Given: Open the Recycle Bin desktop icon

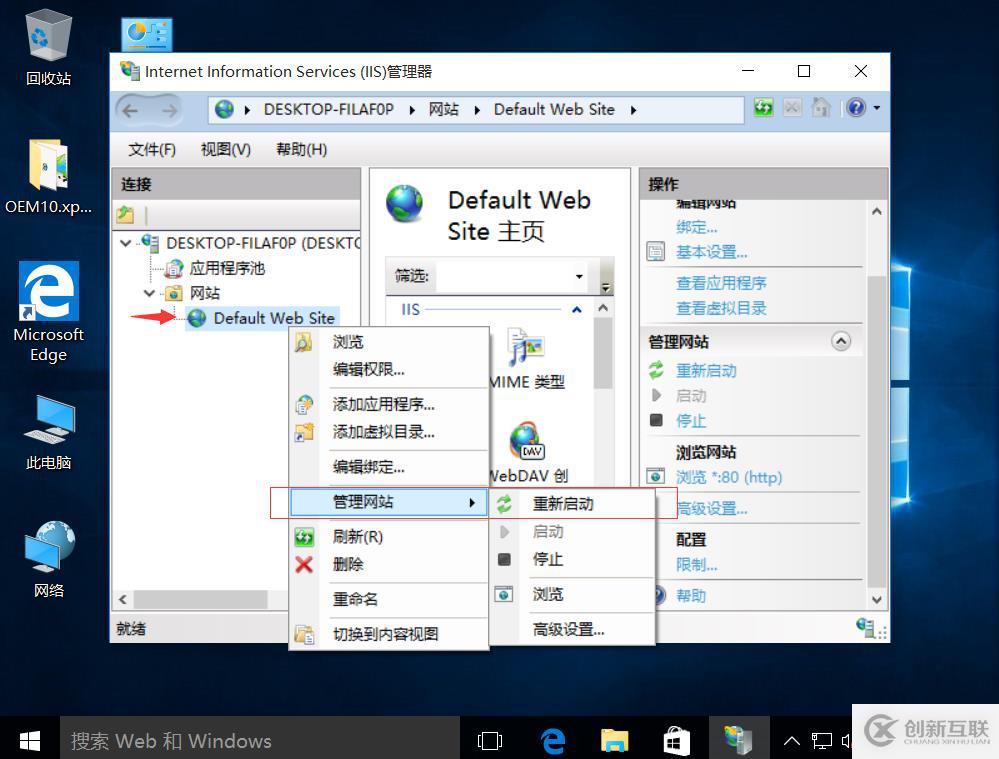Looking at the screenshot, I should pyautogui.click(x=48, y=46).
